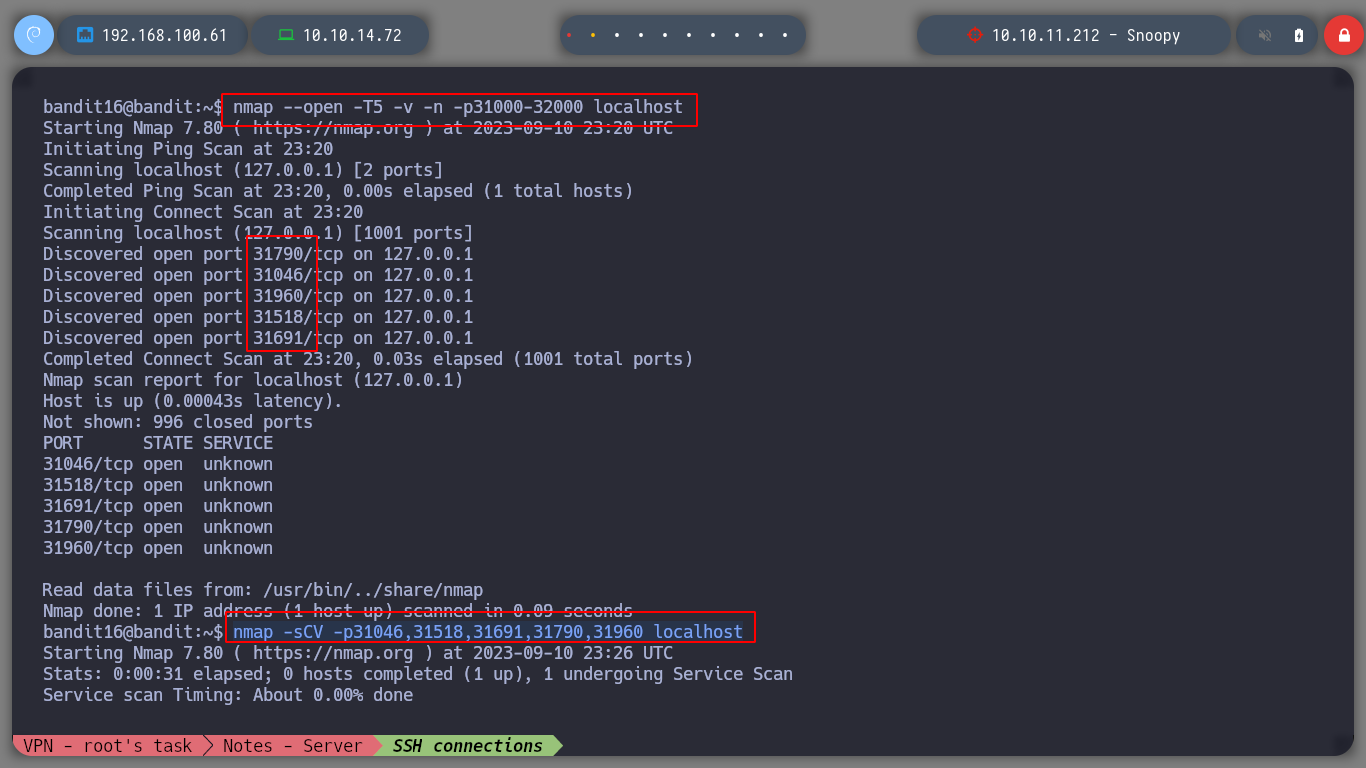The image size is (1366, 768).
Task: Click the 'Discovered open port 31790/tcp' line
Action: [x=258, y=254]
